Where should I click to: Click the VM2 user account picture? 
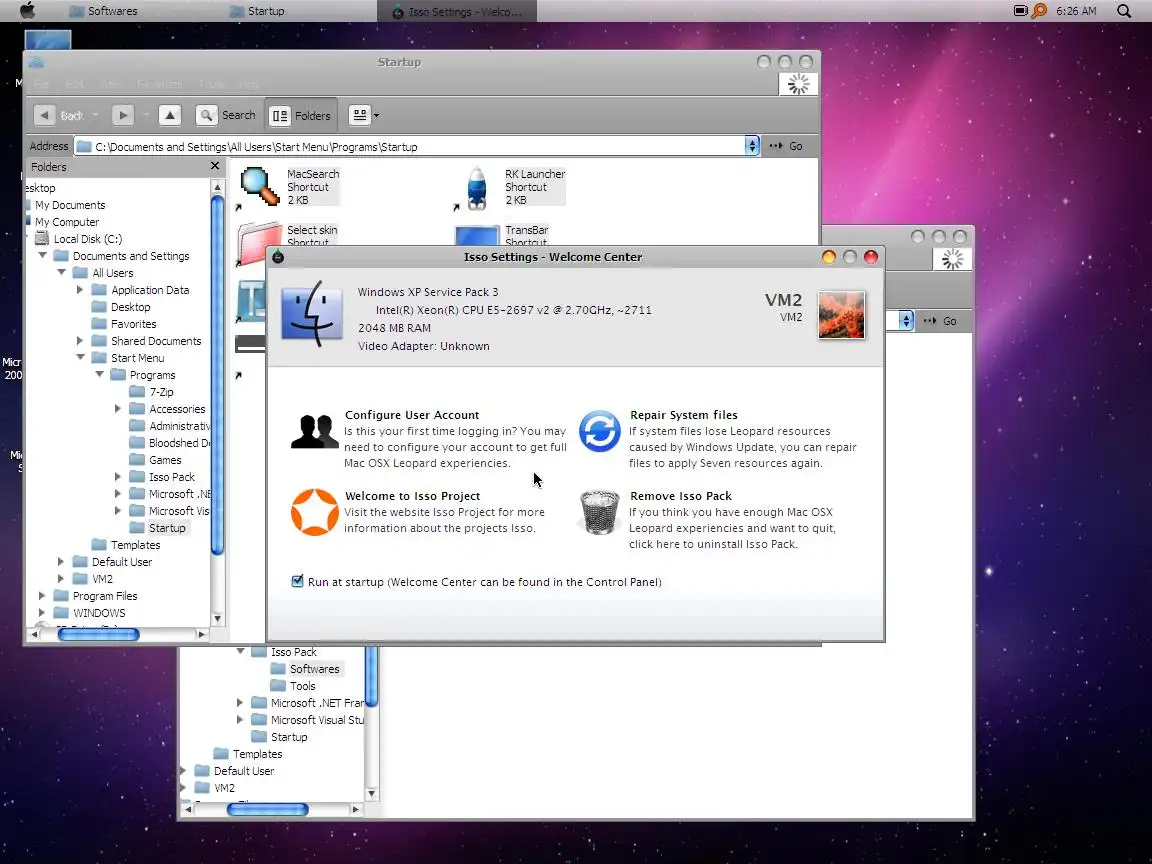[841, 315]
